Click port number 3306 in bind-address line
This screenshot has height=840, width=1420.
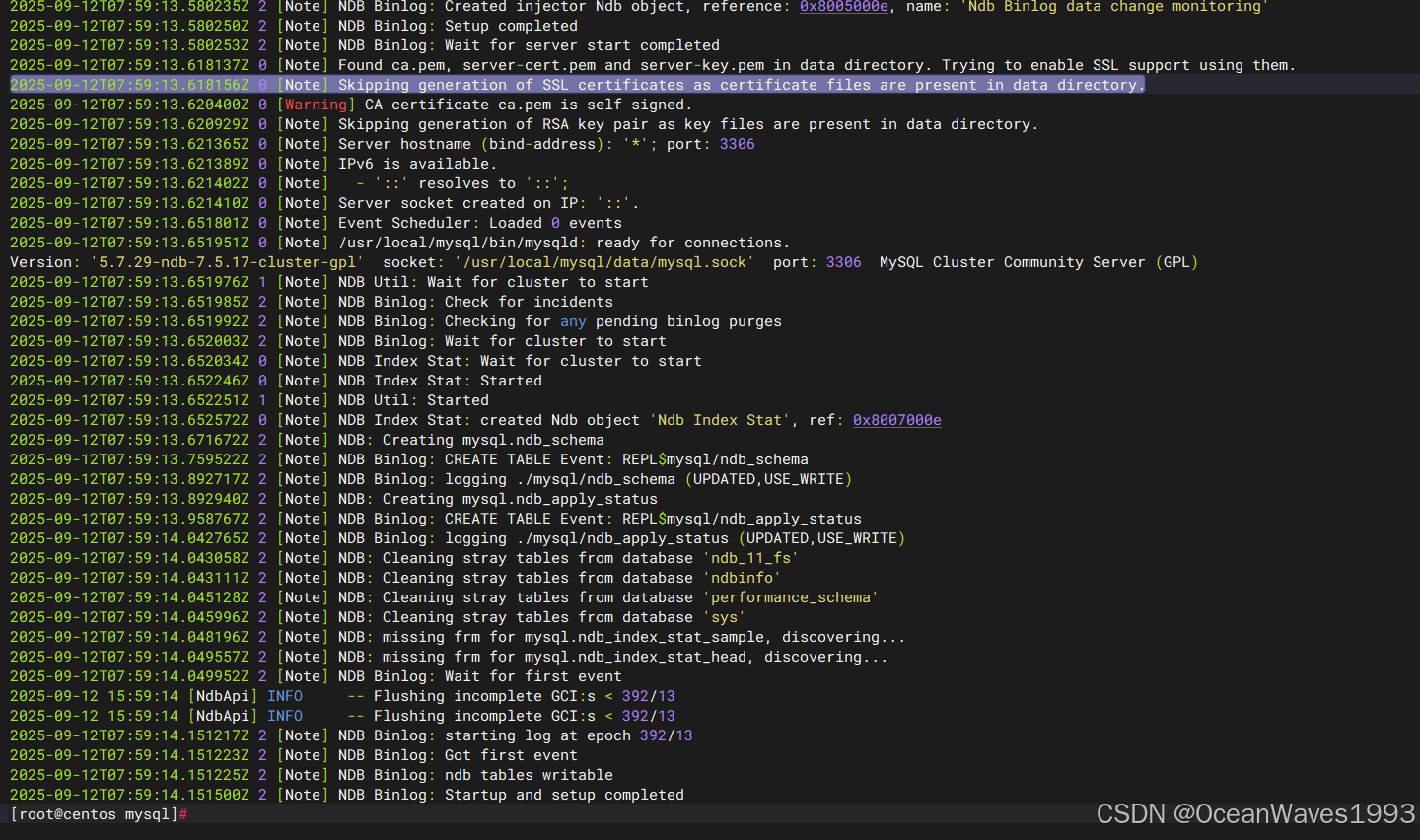click(x=737, y=144)
